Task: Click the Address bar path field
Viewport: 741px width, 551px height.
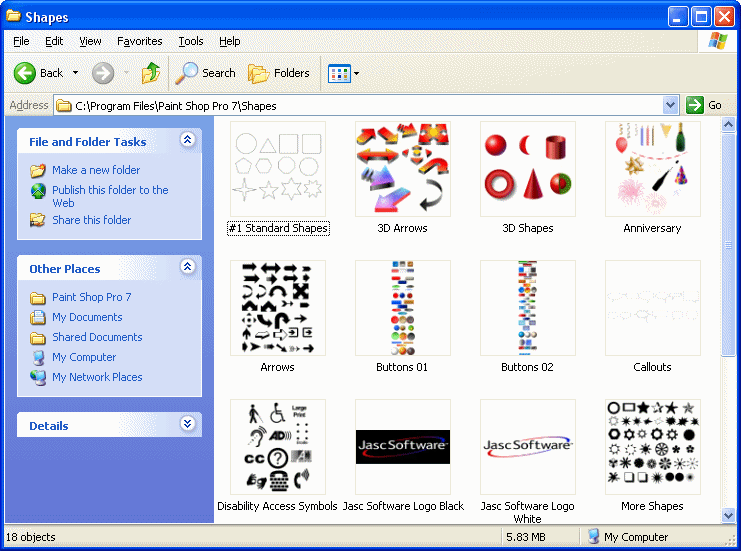Action: click(x=359, y=105)
